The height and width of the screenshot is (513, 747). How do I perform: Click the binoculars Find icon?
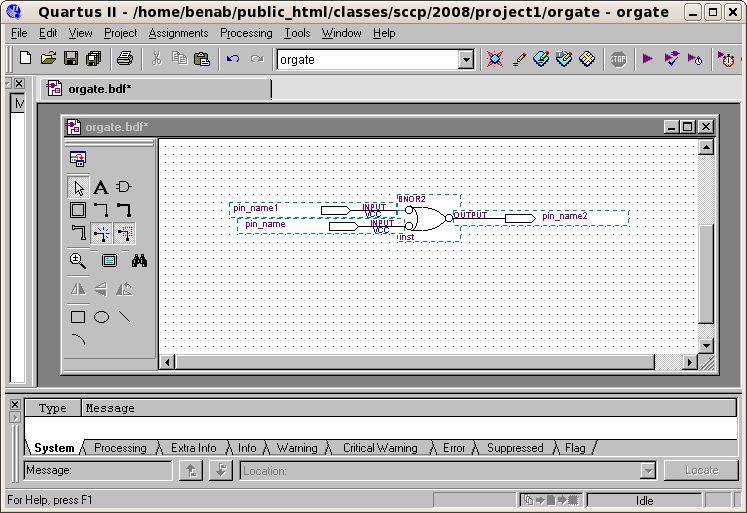point(139,261)
